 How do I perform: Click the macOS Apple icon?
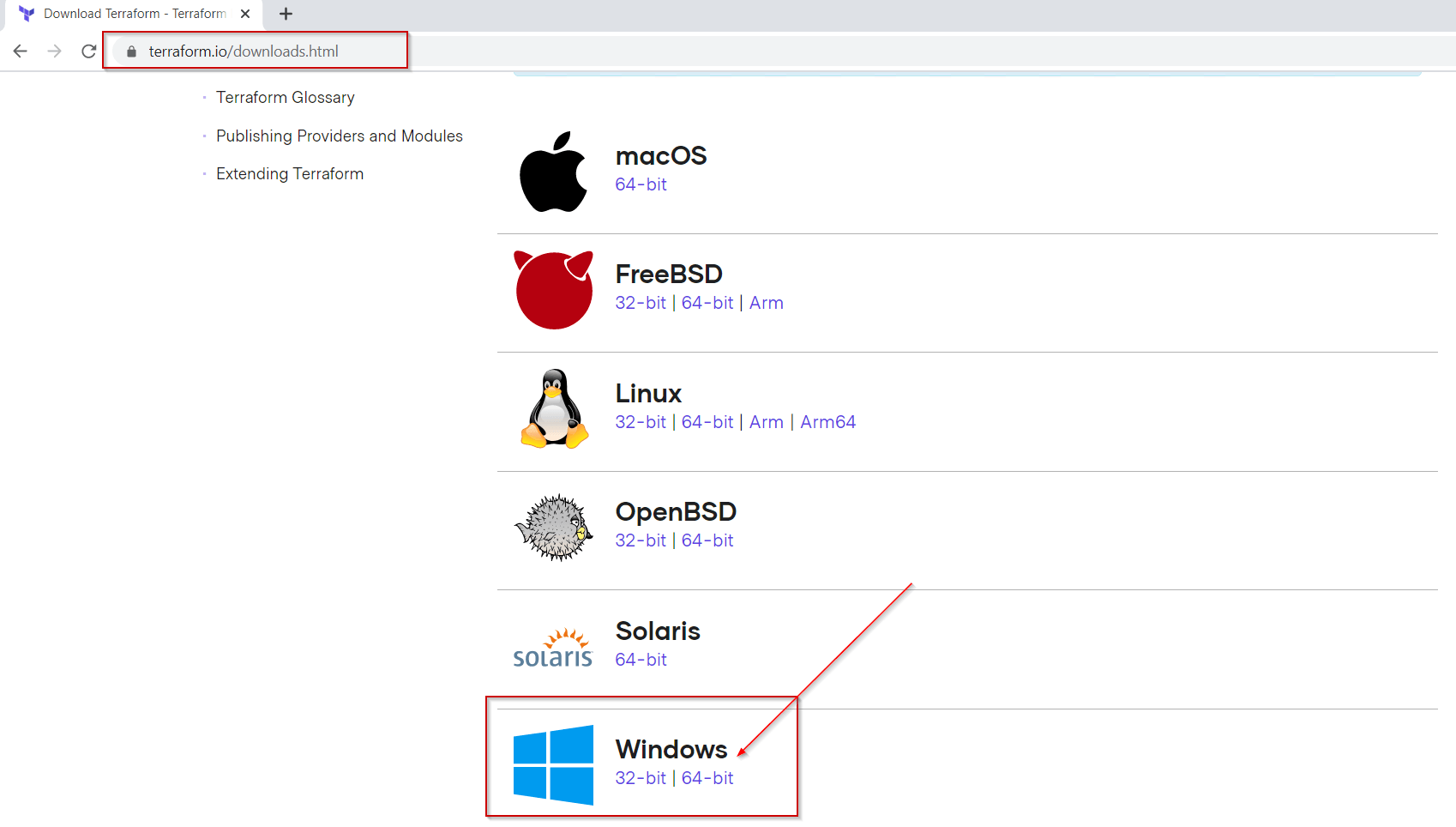tap(553, 170)
